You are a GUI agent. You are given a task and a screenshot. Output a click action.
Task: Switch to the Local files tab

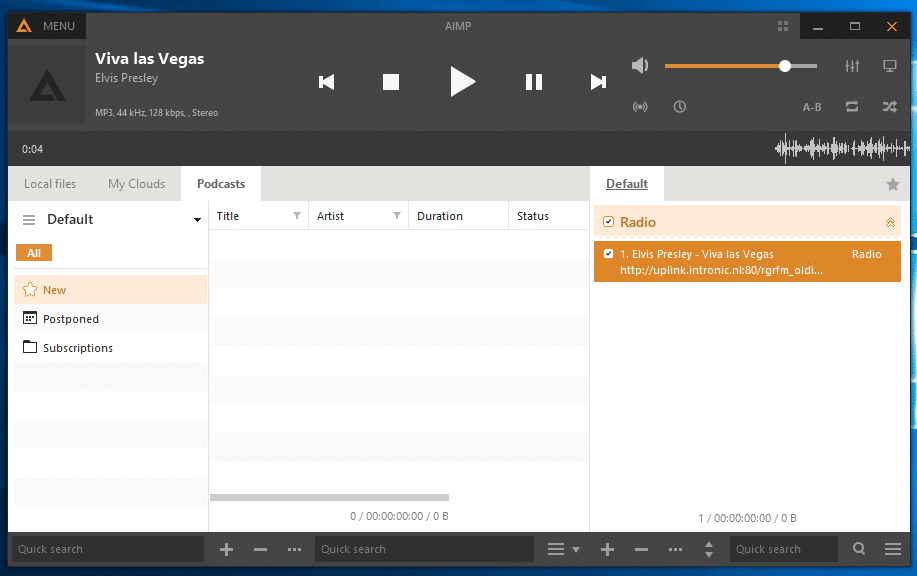(50, 184)
